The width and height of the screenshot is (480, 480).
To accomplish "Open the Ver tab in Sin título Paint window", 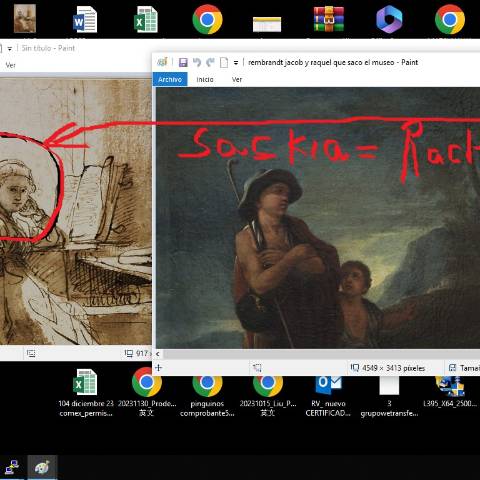I will [x=10, y=65].
